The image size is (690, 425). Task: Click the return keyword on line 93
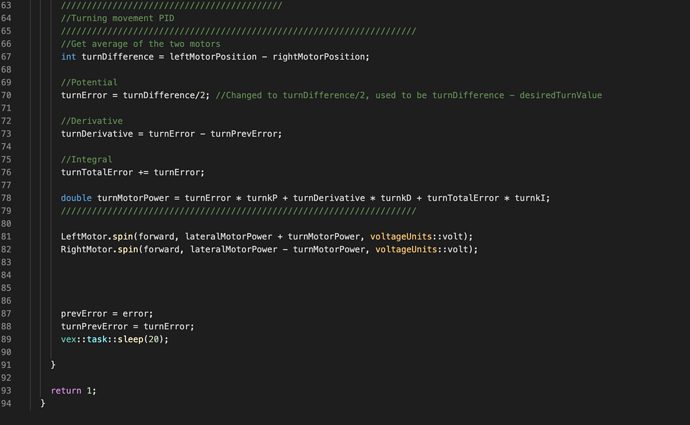66,391
